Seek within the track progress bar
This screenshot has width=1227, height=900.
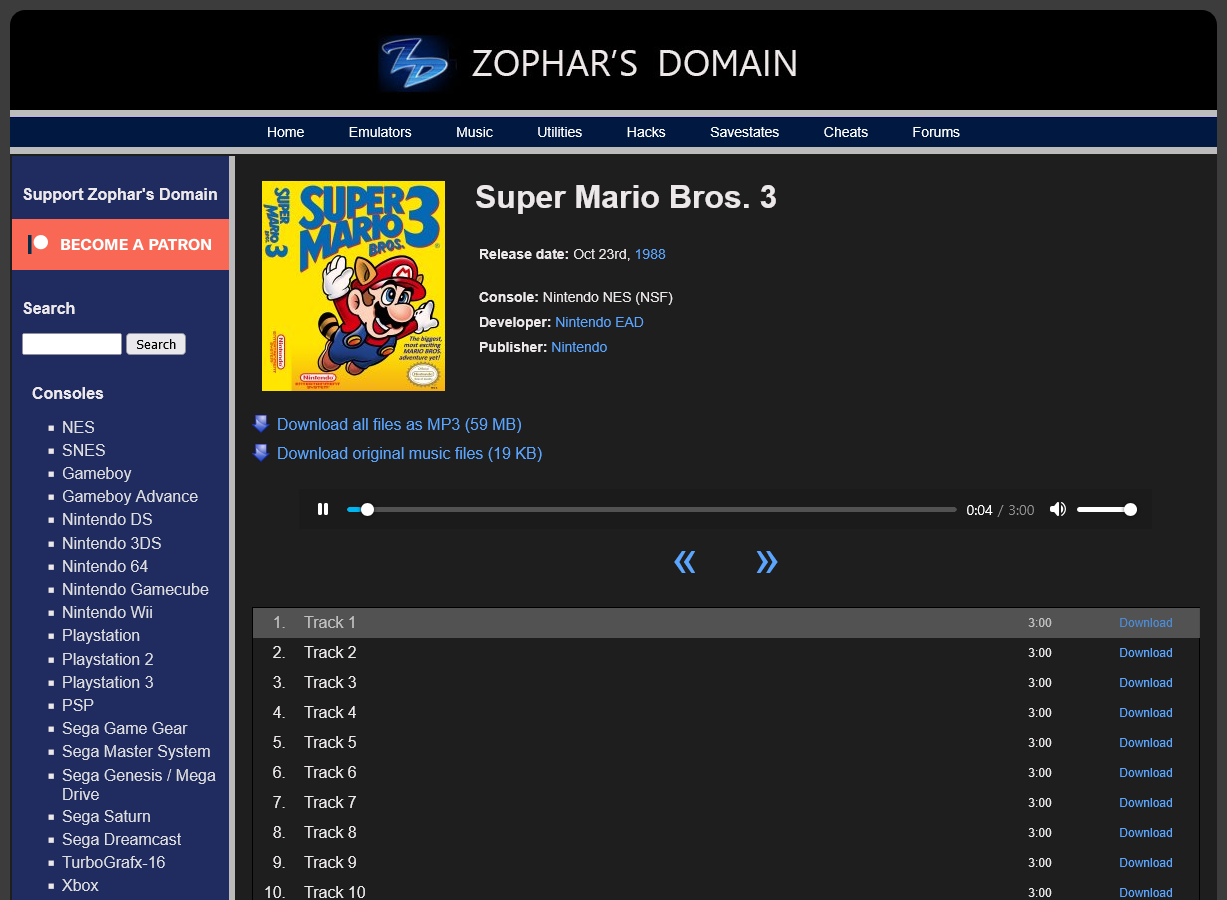[x=652, y=509]
